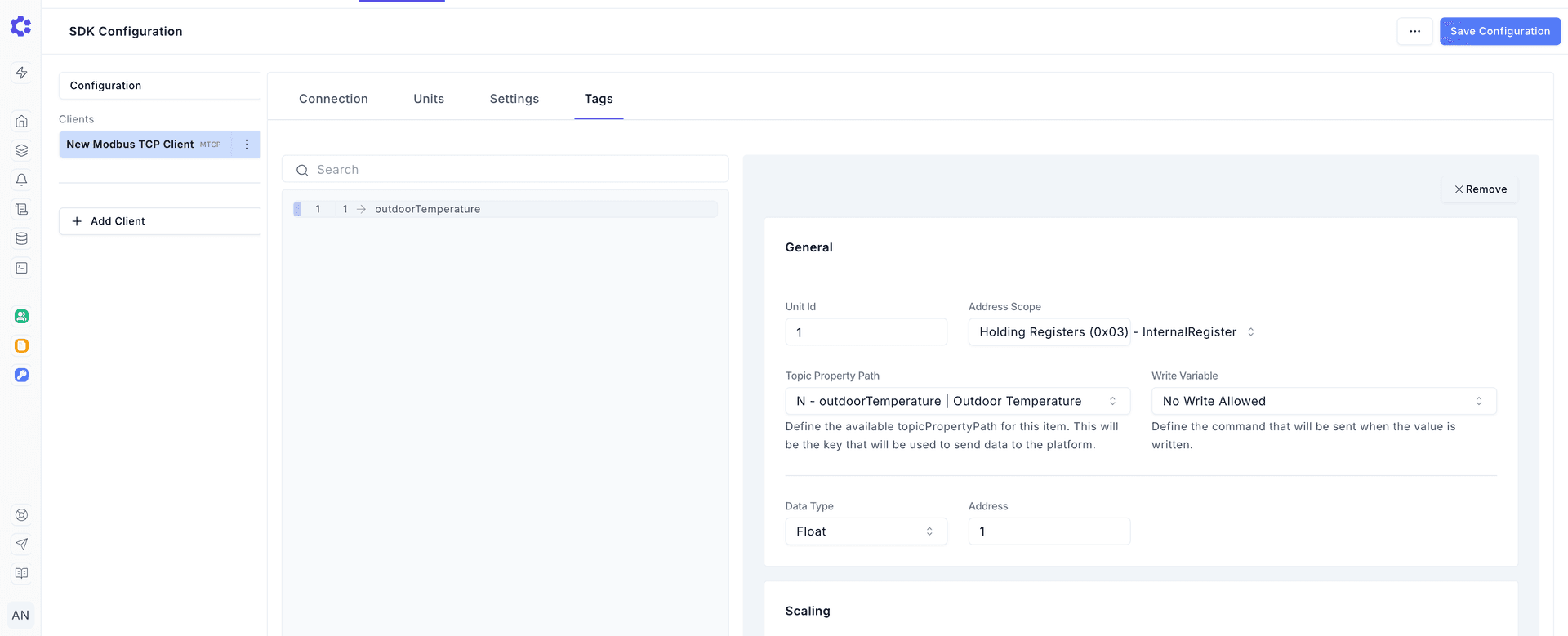
Task: Open the lightning bolt quick actions icon
Action: click(22, 73)
